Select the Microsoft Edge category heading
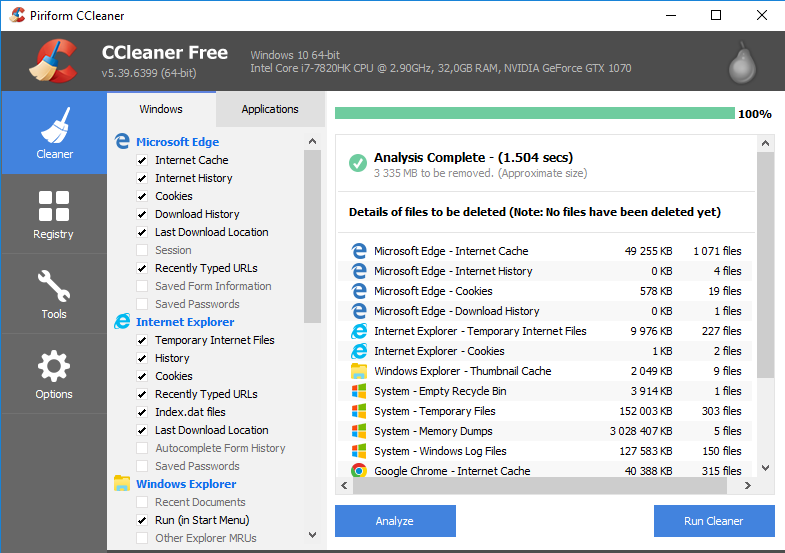The height and width of the screenshot is (553, 785). coord(178,142)
